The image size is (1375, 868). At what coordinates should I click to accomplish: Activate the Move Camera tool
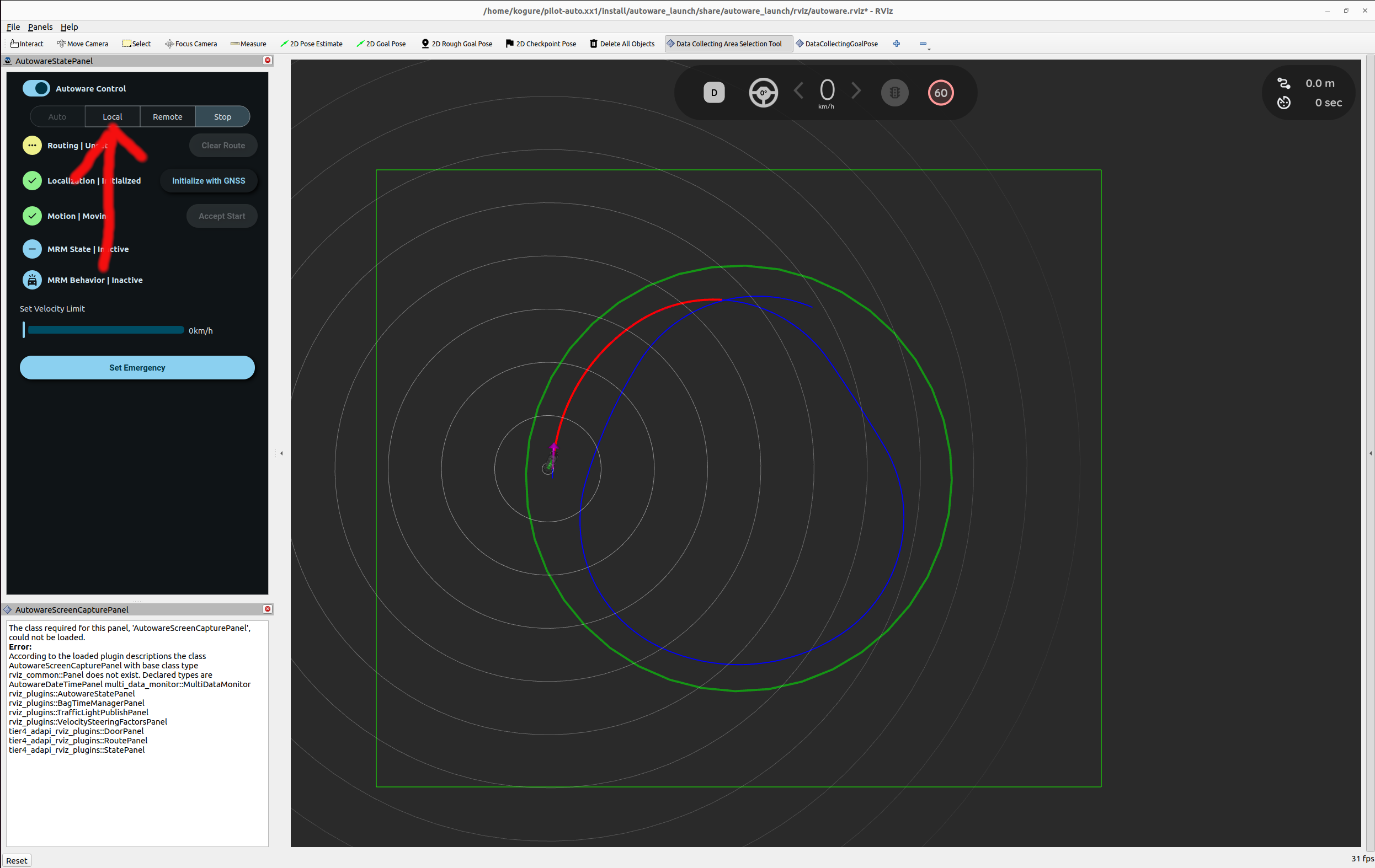(83, 44)
